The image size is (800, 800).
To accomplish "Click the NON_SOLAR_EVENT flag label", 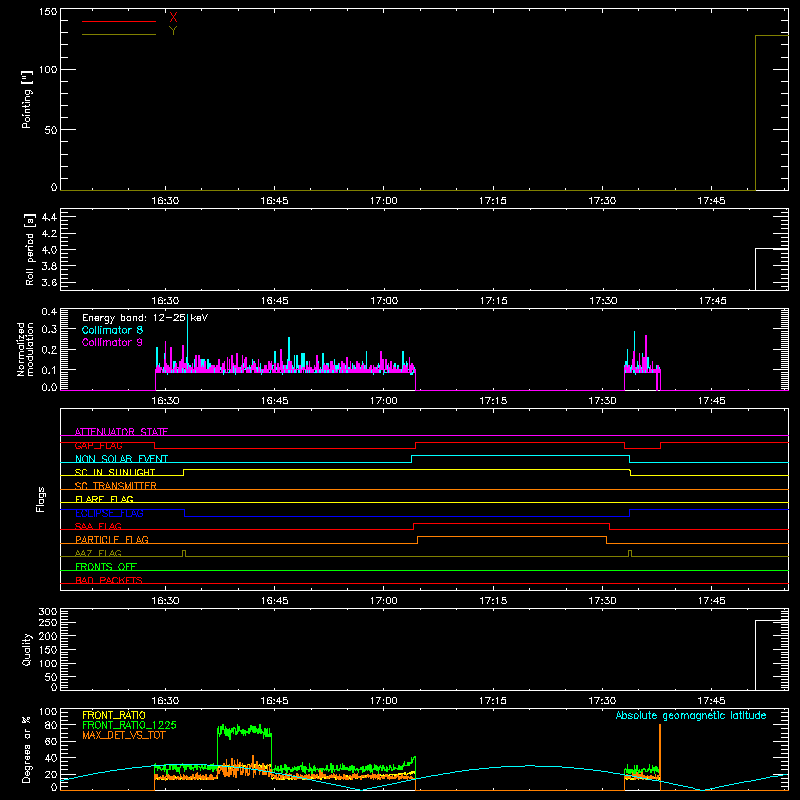I will (x=121, y=459).
